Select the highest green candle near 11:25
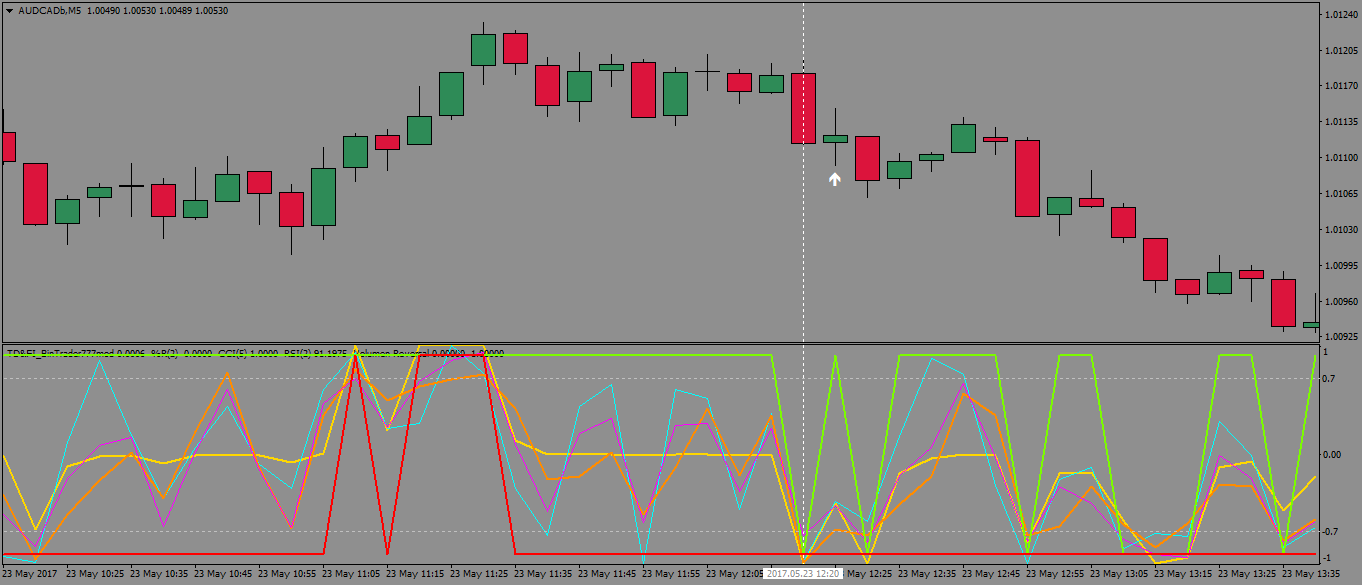 coord(484,49)
